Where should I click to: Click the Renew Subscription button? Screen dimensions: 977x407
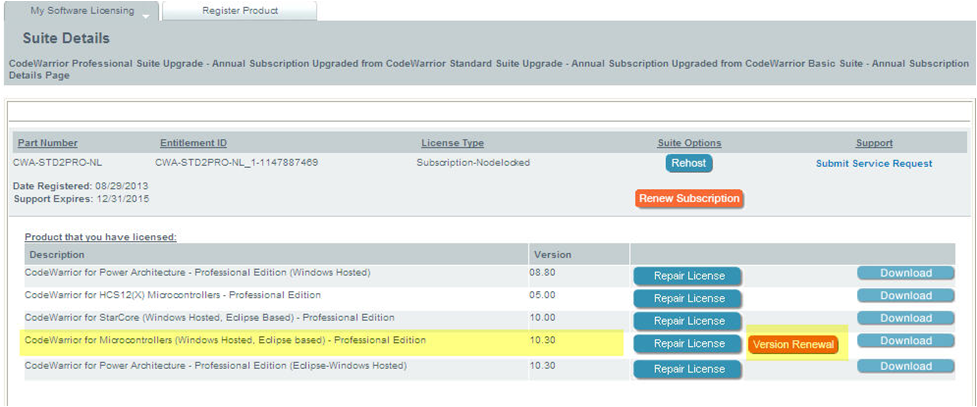point(689,199)
